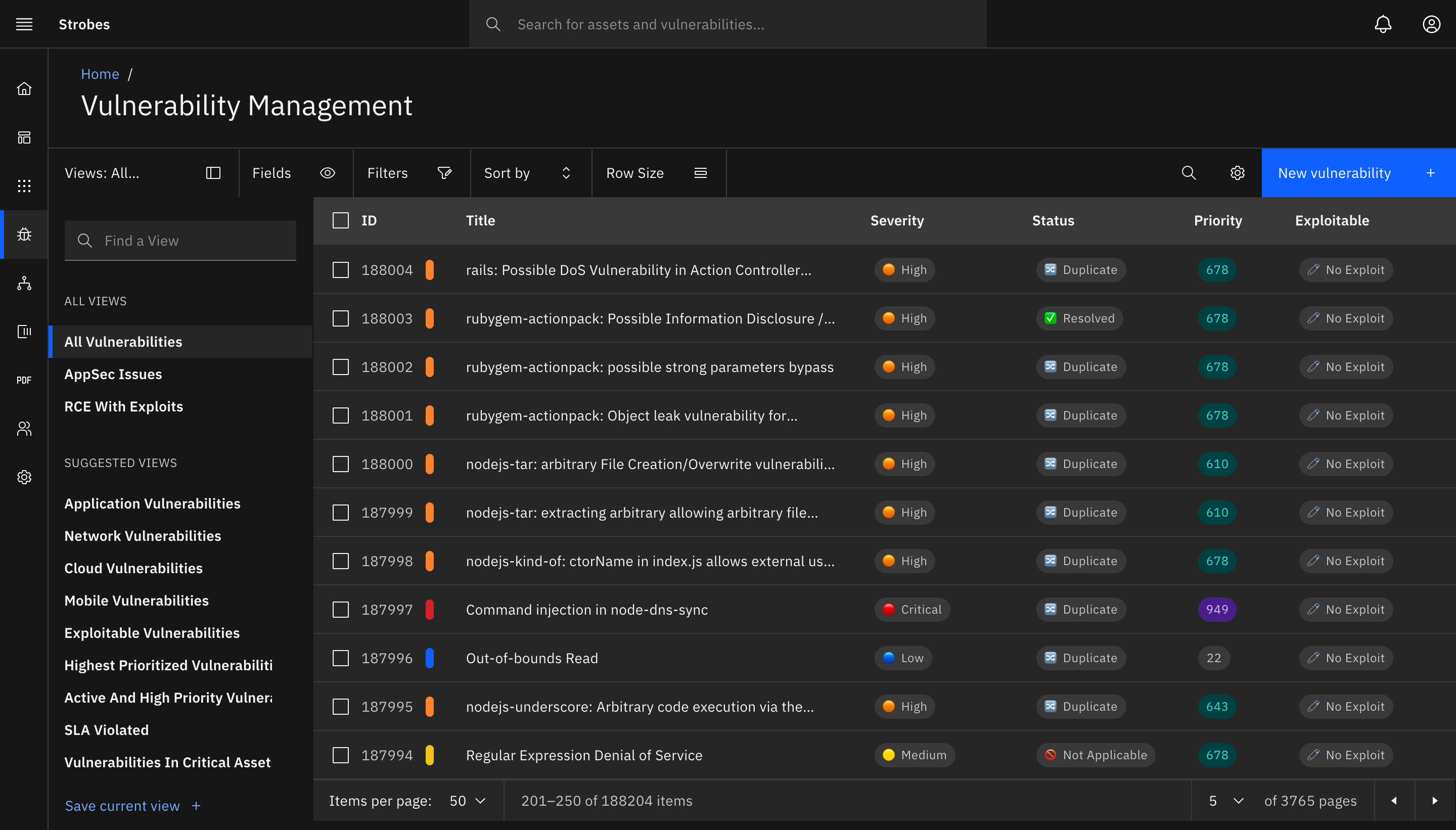This screenshot has width=1456, height=830.
Task: Check the box for vulnerability 188003
Action: (x=340, y=318)
